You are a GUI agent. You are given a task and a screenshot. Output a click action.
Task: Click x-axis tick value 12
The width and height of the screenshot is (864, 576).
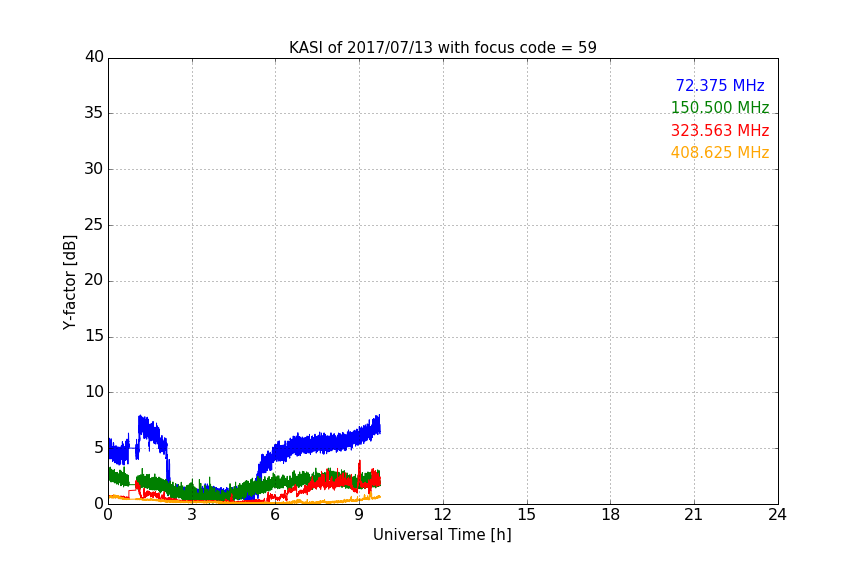(442, 515)
